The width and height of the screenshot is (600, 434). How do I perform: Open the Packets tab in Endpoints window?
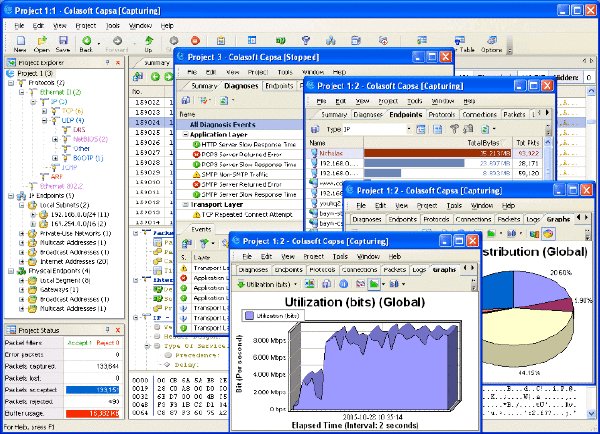[x=514, y=114]
